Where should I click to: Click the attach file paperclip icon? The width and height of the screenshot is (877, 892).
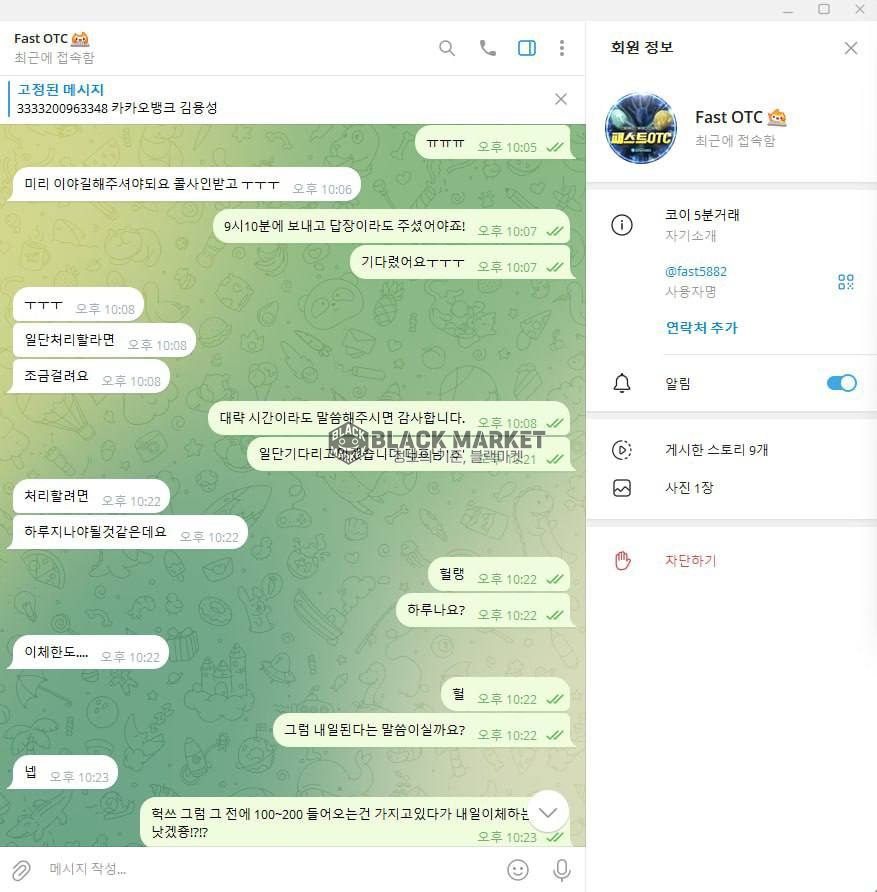[x=21, y=869]
